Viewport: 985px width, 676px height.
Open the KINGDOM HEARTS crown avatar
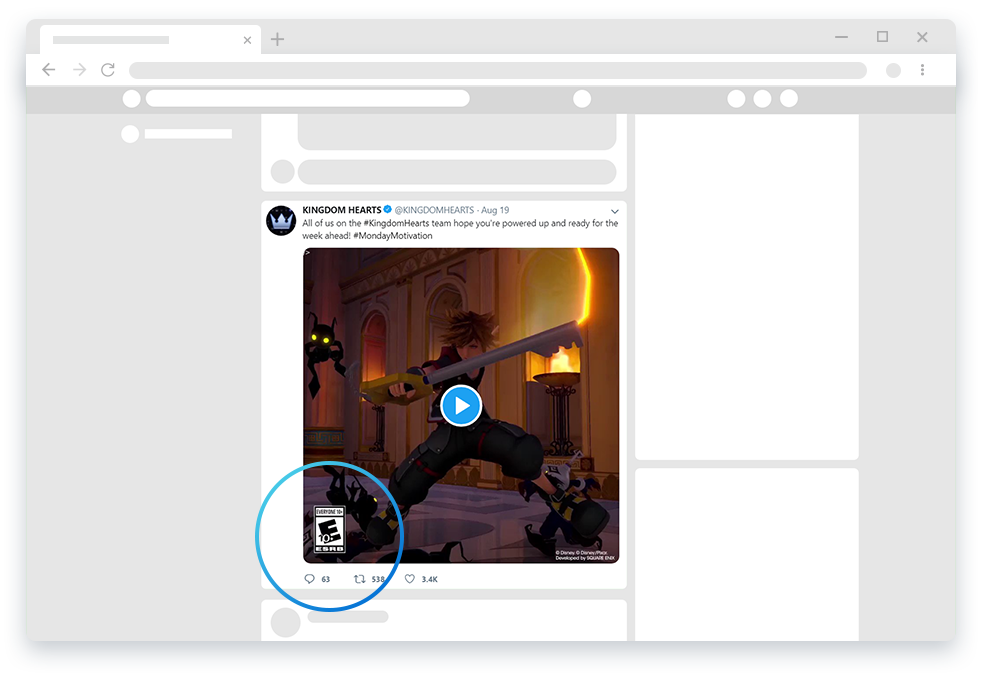pyautogui.click(x=281, y=221)
